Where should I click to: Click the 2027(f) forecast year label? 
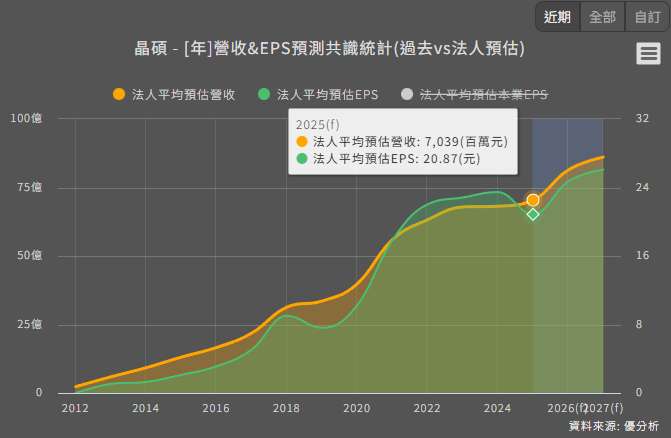[604, 408]
